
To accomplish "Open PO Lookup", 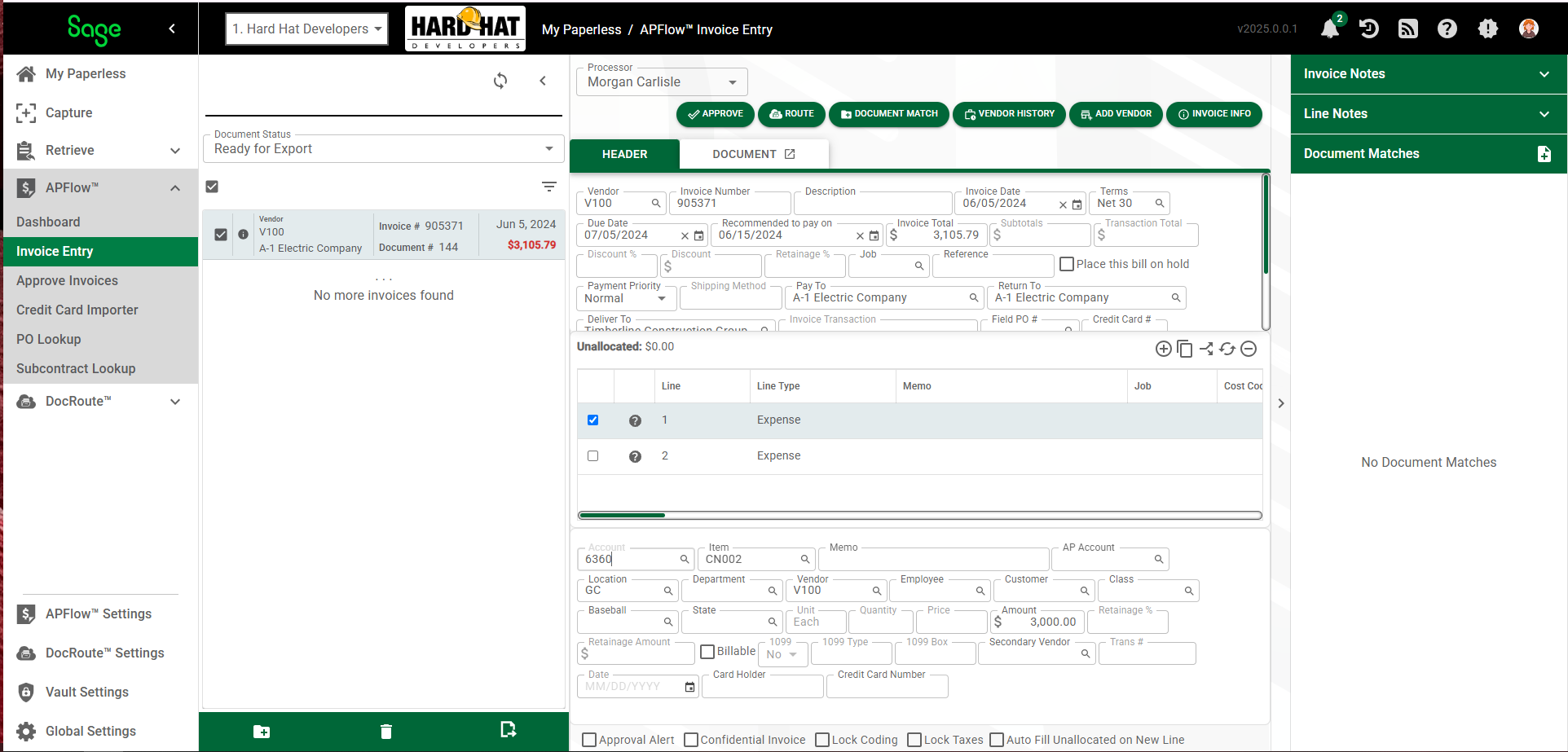I will tap(49, 340).
